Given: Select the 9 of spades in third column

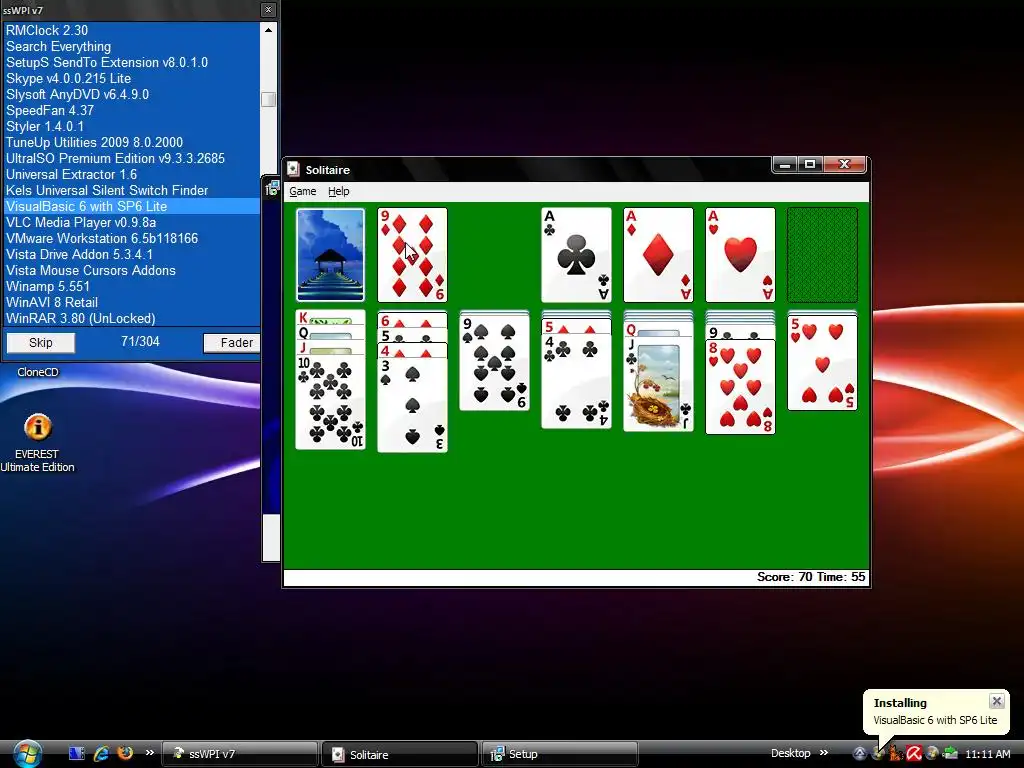Looking at the screenshot, I should [x=494, y=362].
